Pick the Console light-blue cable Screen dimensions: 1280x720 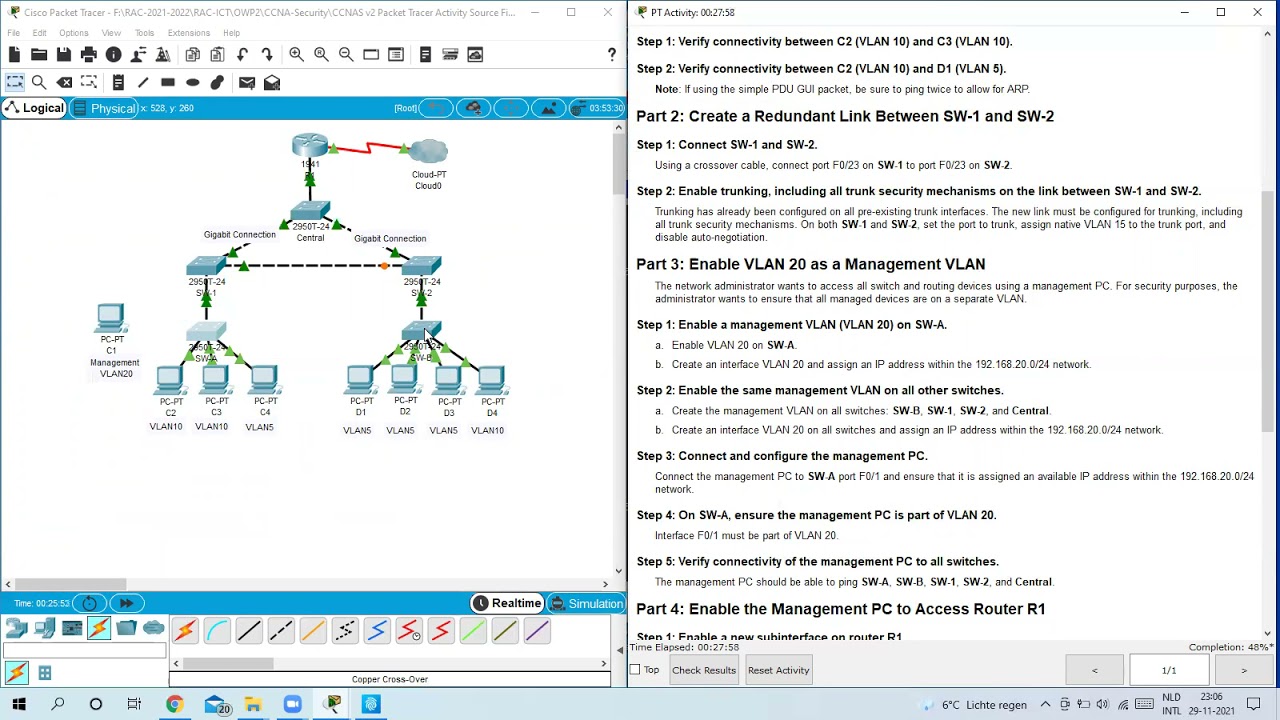tap(217, 631)
